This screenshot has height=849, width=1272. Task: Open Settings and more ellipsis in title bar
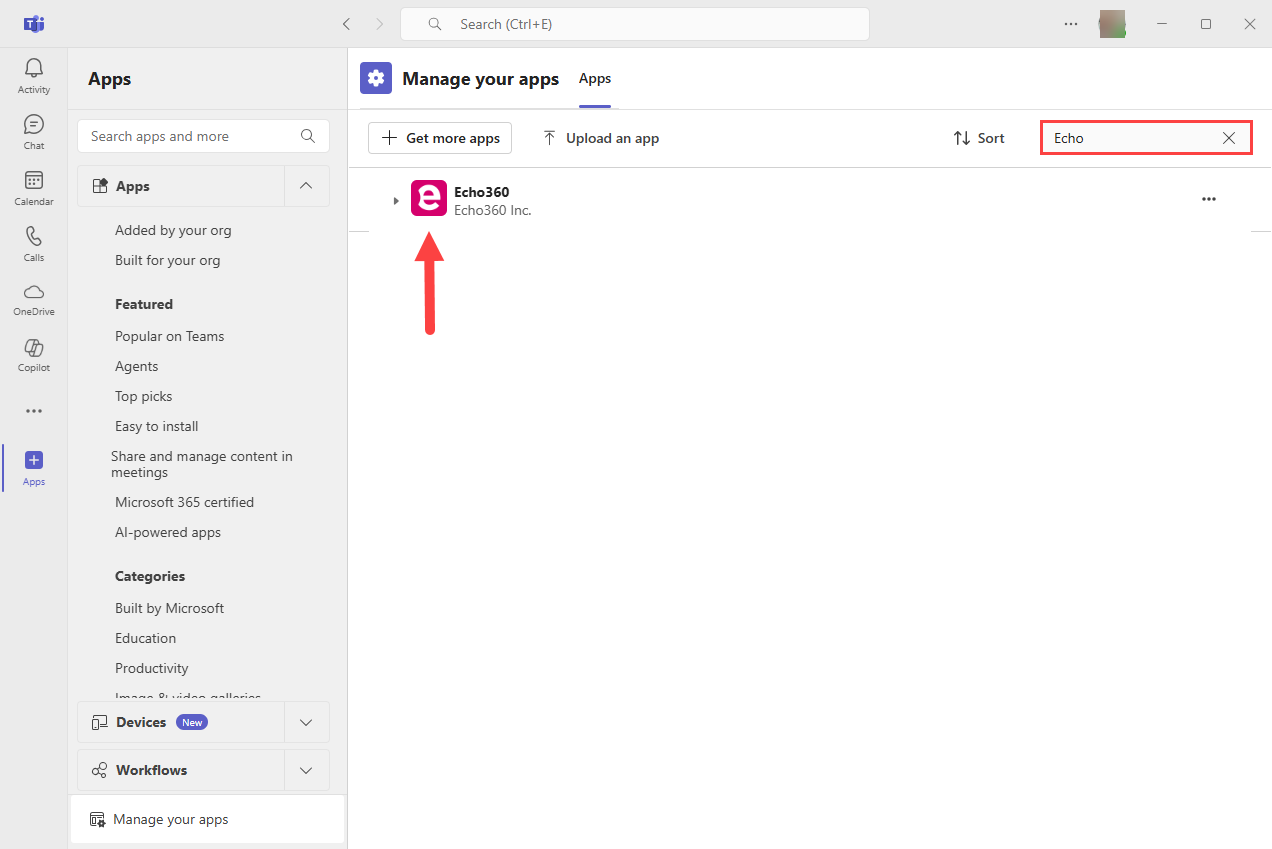tap(1071, 24)
